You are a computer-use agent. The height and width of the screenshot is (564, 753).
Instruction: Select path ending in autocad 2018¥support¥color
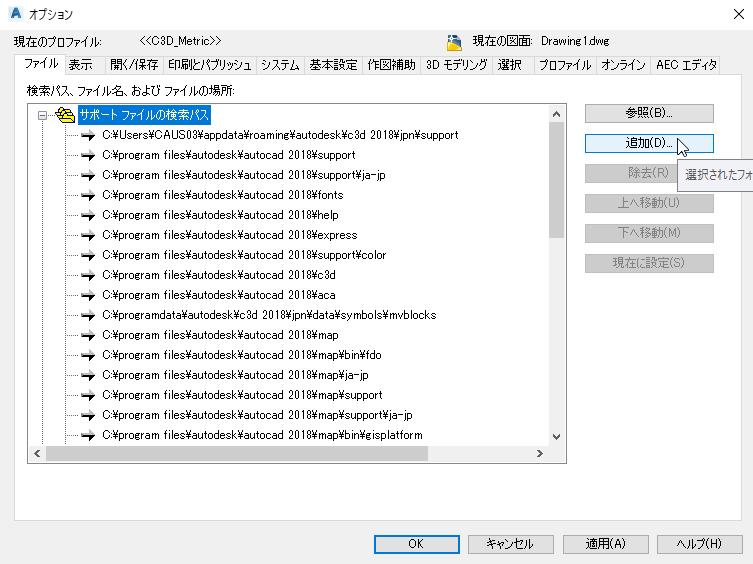244,255
